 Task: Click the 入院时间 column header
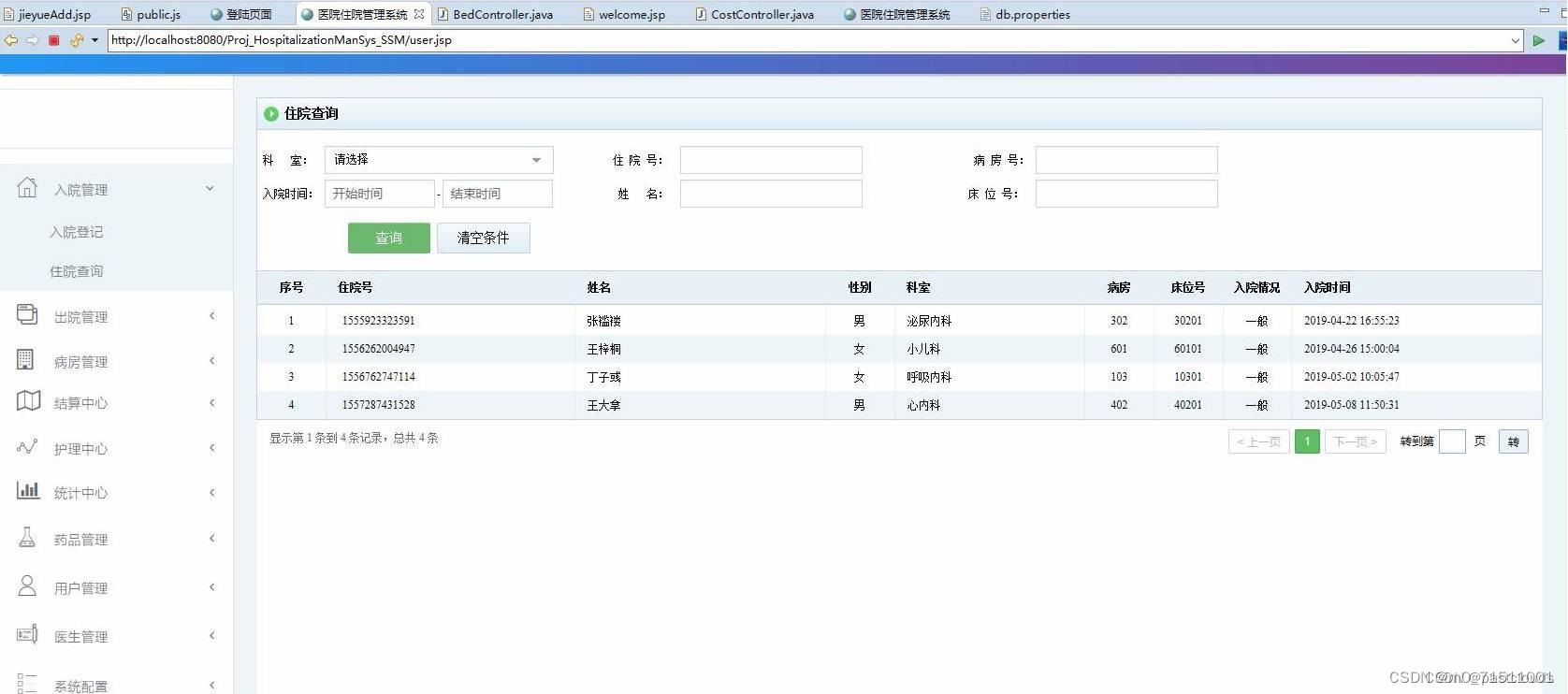tap(1328, 287)
